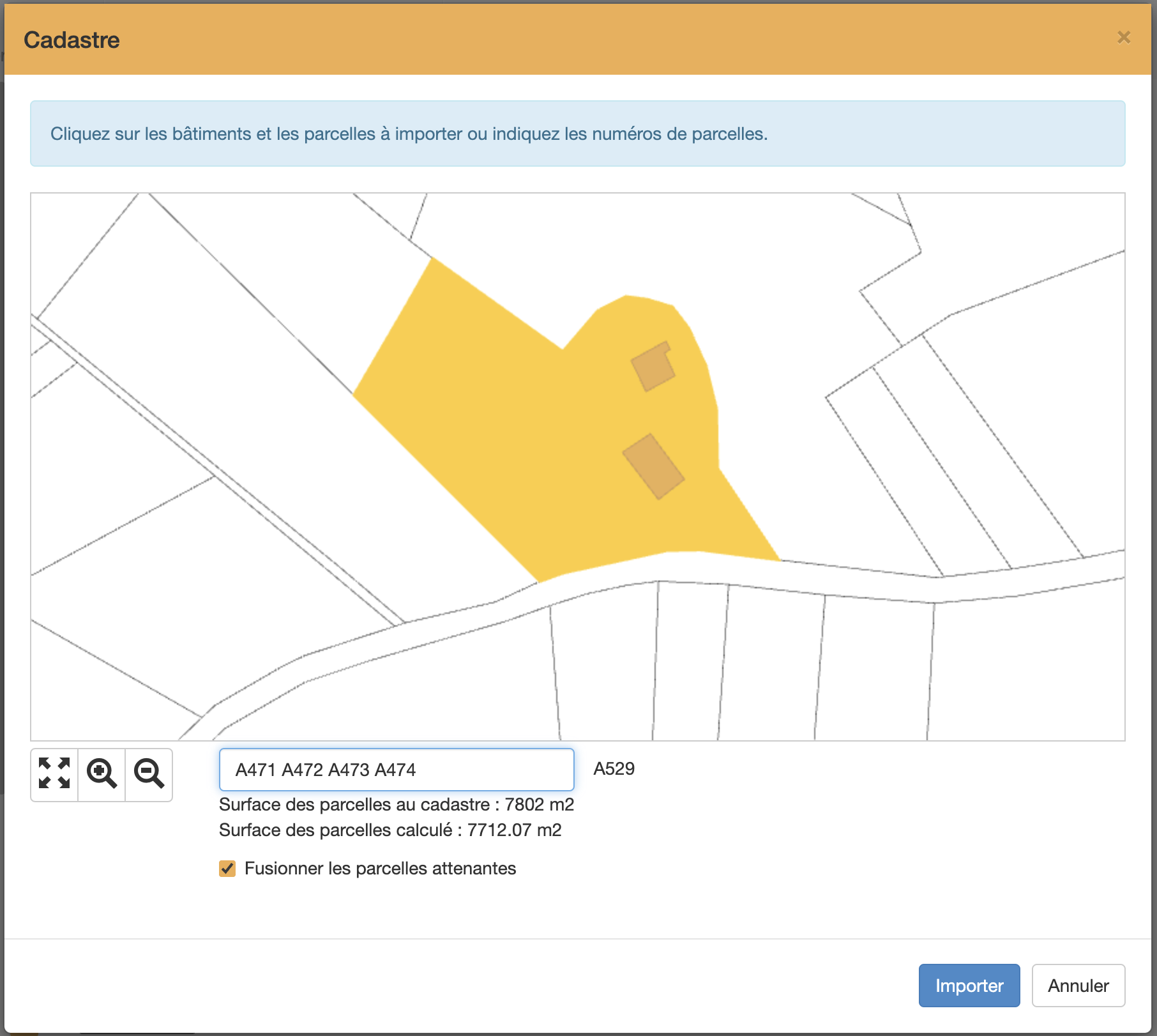The height and width of the screenshot is (1036, 1157).
Task: Click the Cadastre dialog title
Action: [x=72, y=40]
